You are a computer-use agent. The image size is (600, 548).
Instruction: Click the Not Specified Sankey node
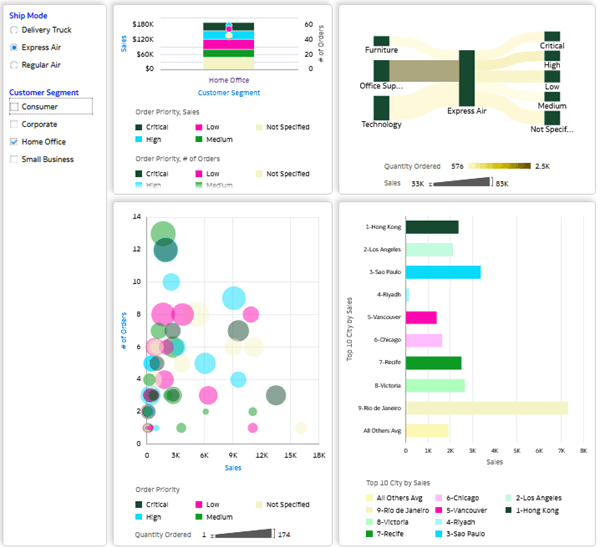coord(552,117)
